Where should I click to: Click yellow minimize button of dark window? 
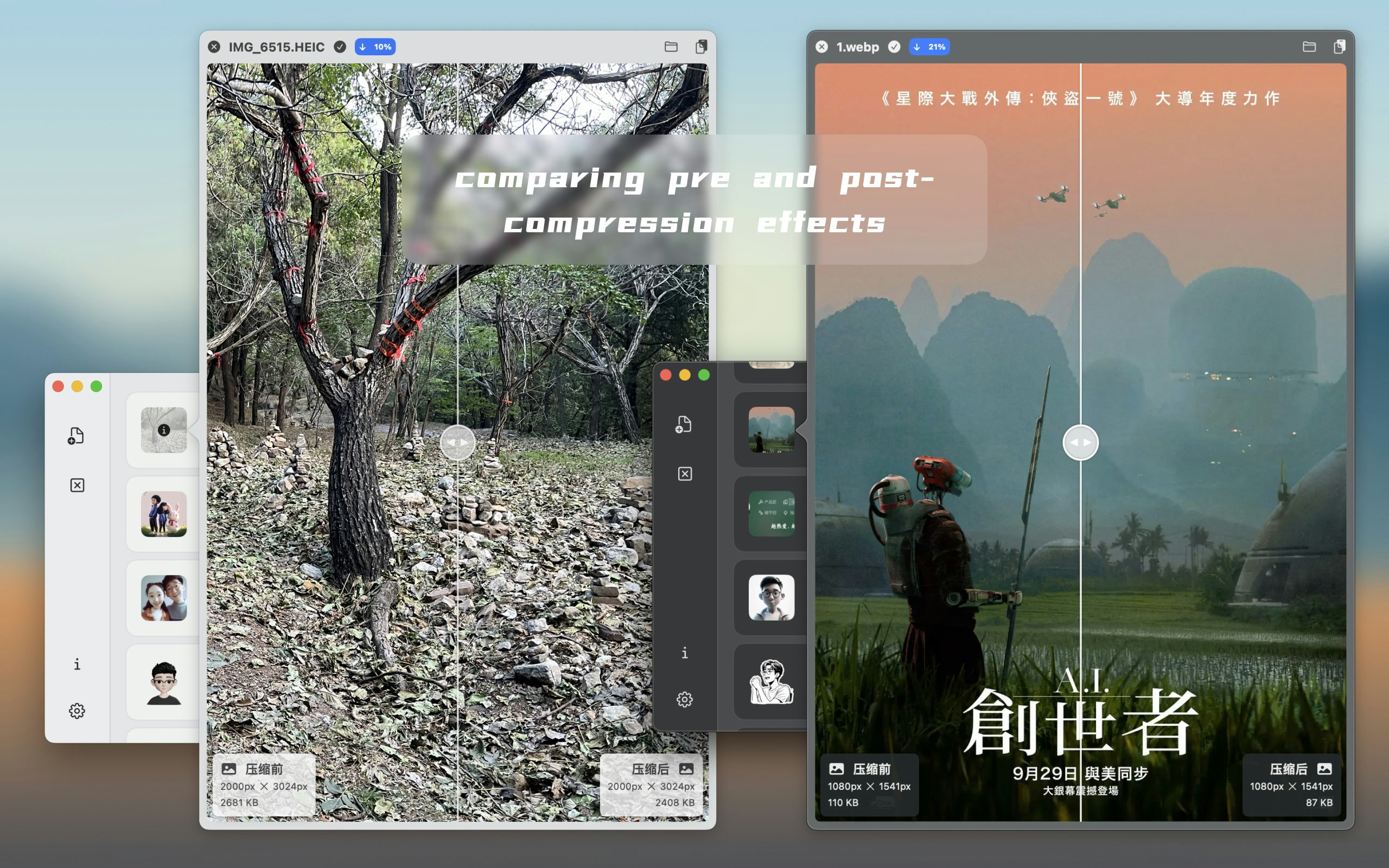tap(685, 375)
